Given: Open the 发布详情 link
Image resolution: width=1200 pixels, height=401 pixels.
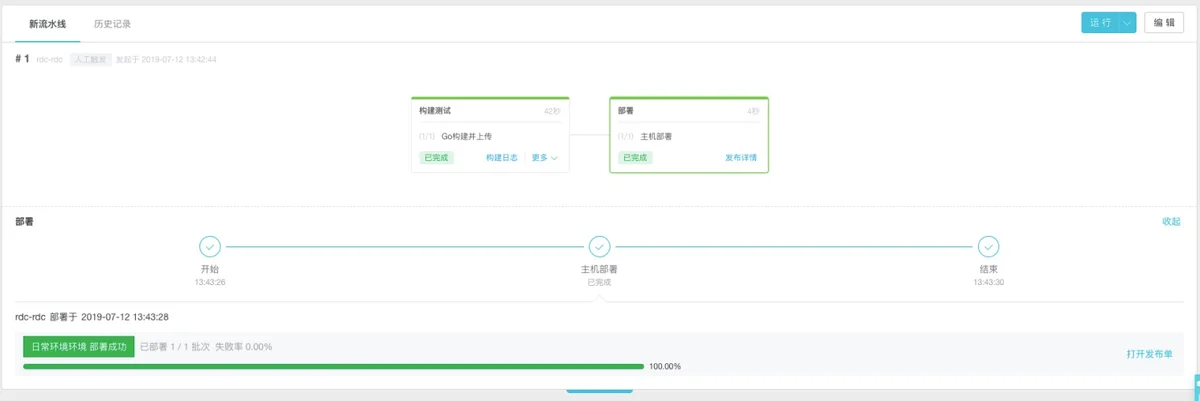Looking at the screenshot, I should [x=741, y=157].
